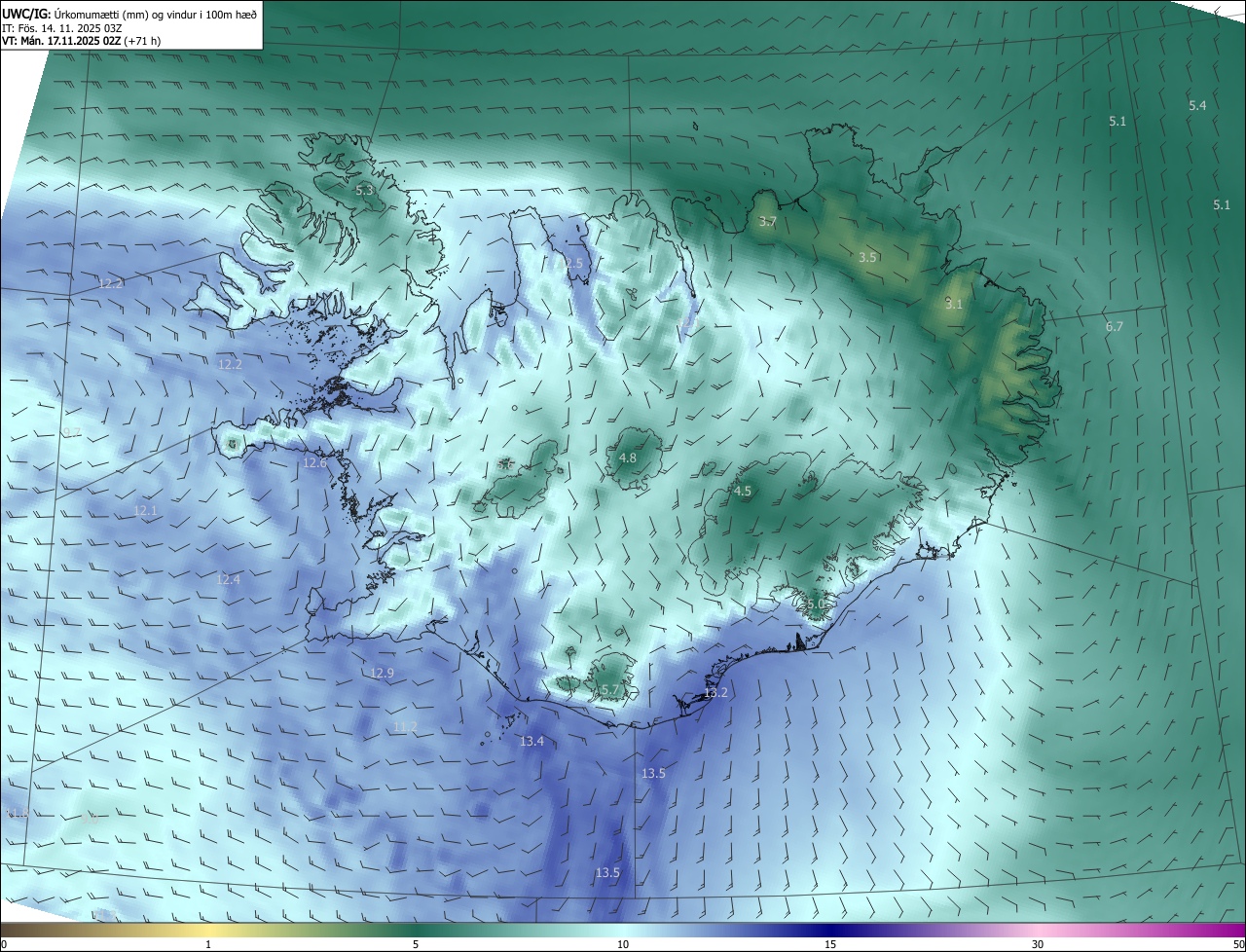Click the 3.7 value on the map

click(767, 222)
